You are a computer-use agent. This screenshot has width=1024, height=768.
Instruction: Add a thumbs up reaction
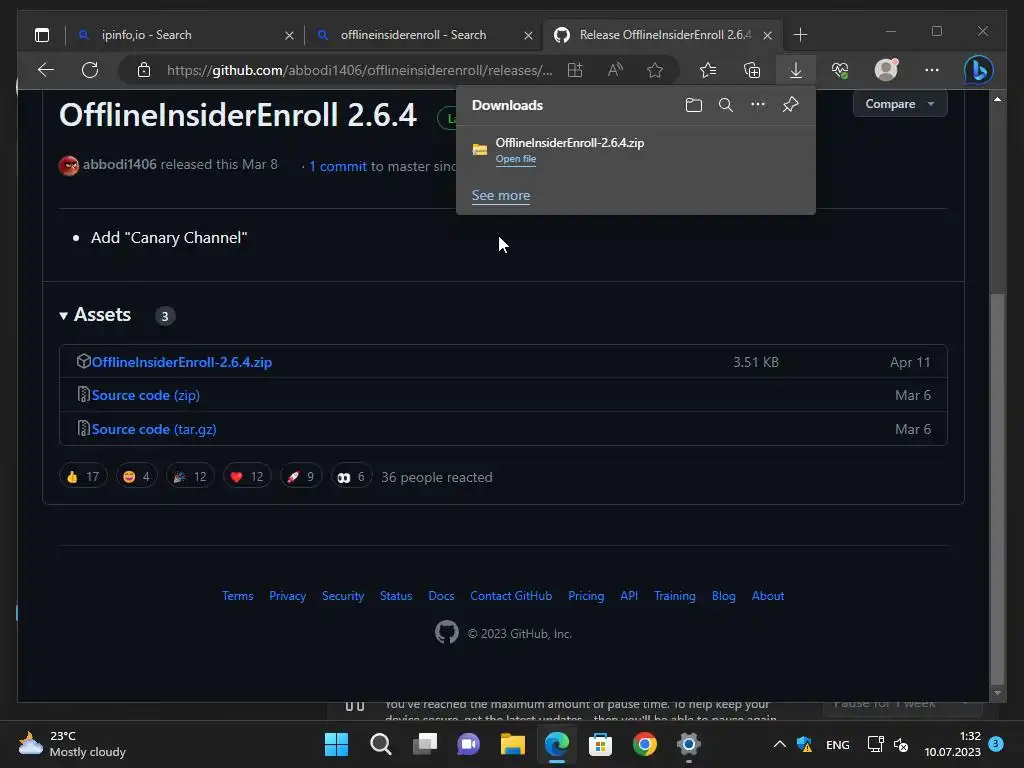click(x=83, y=477)
